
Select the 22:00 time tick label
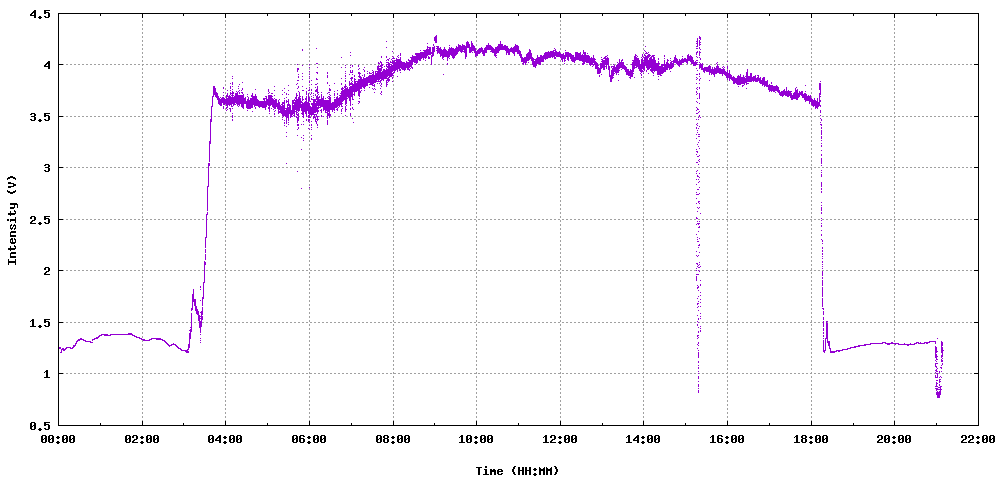(x=978, y=439)
